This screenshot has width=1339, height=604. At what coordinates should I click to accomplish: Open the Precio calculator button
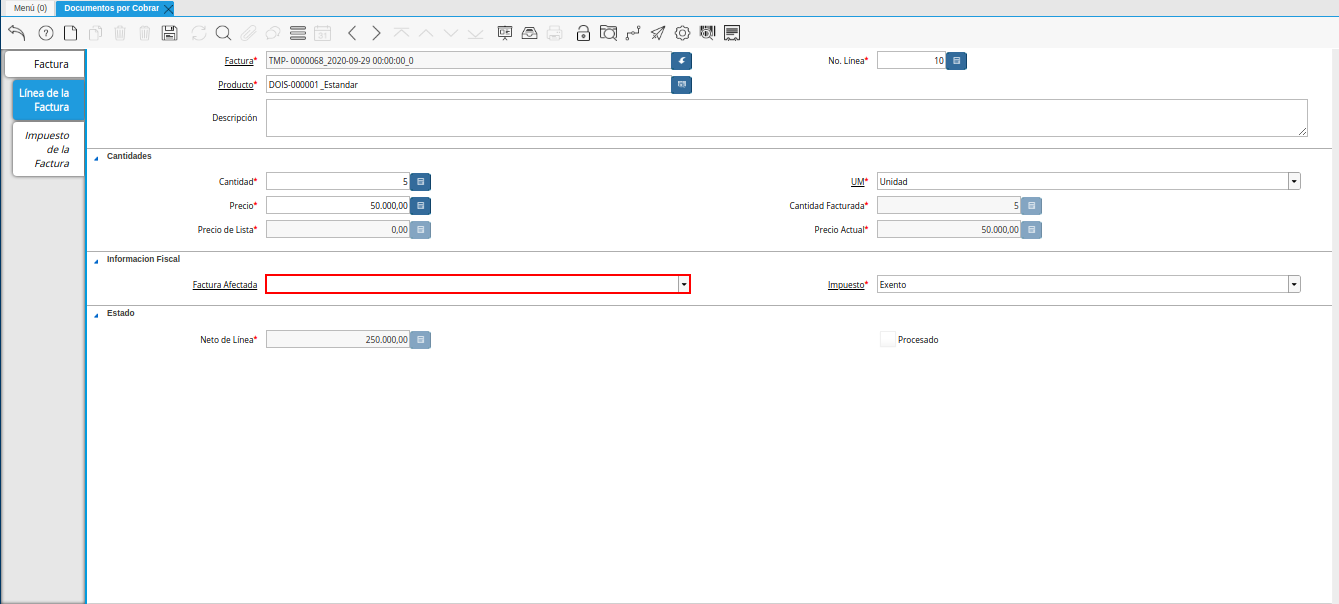point(421,206)
